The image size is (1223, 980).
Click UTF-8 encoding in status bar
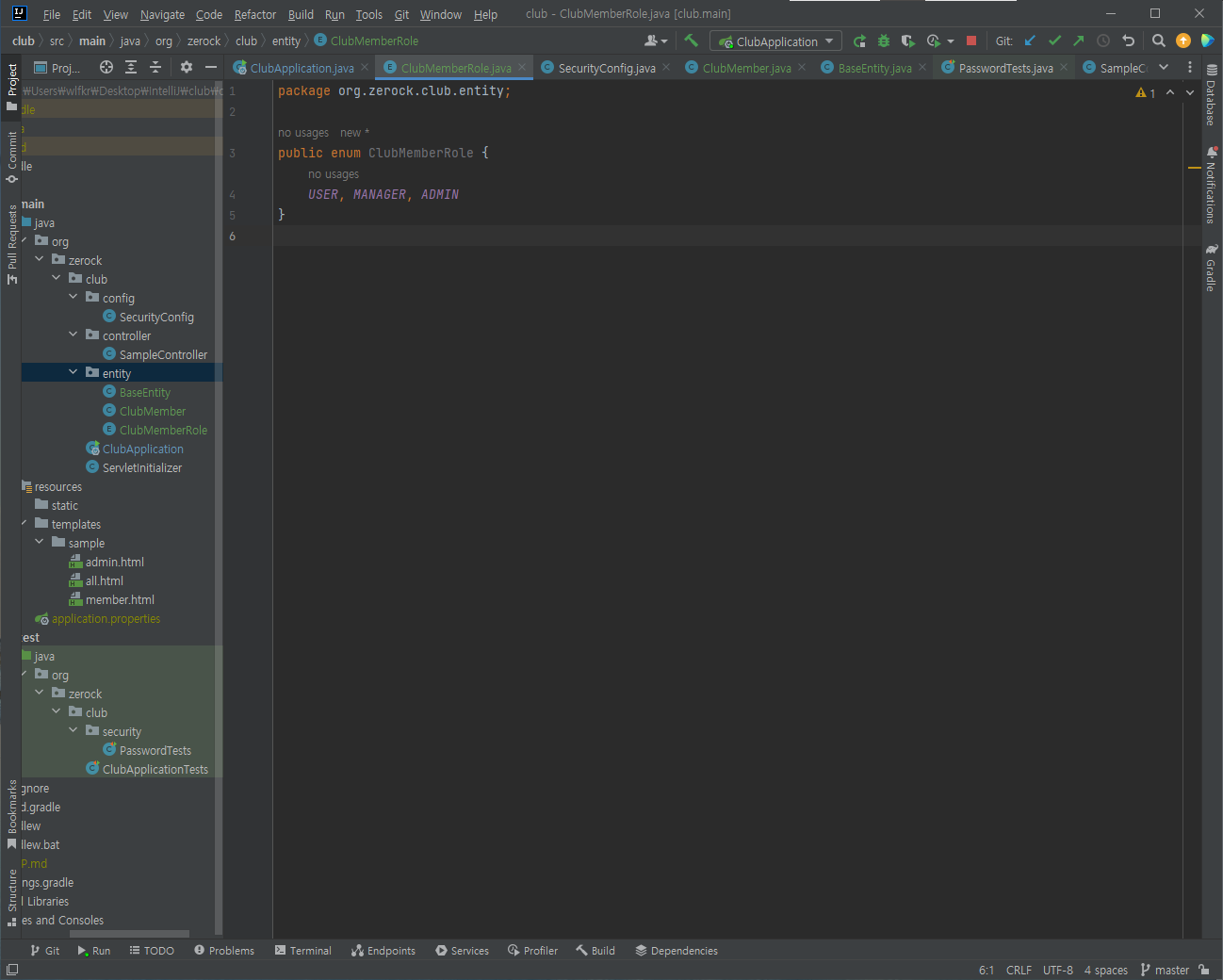pyautogui.click(x=1057, y=970)
